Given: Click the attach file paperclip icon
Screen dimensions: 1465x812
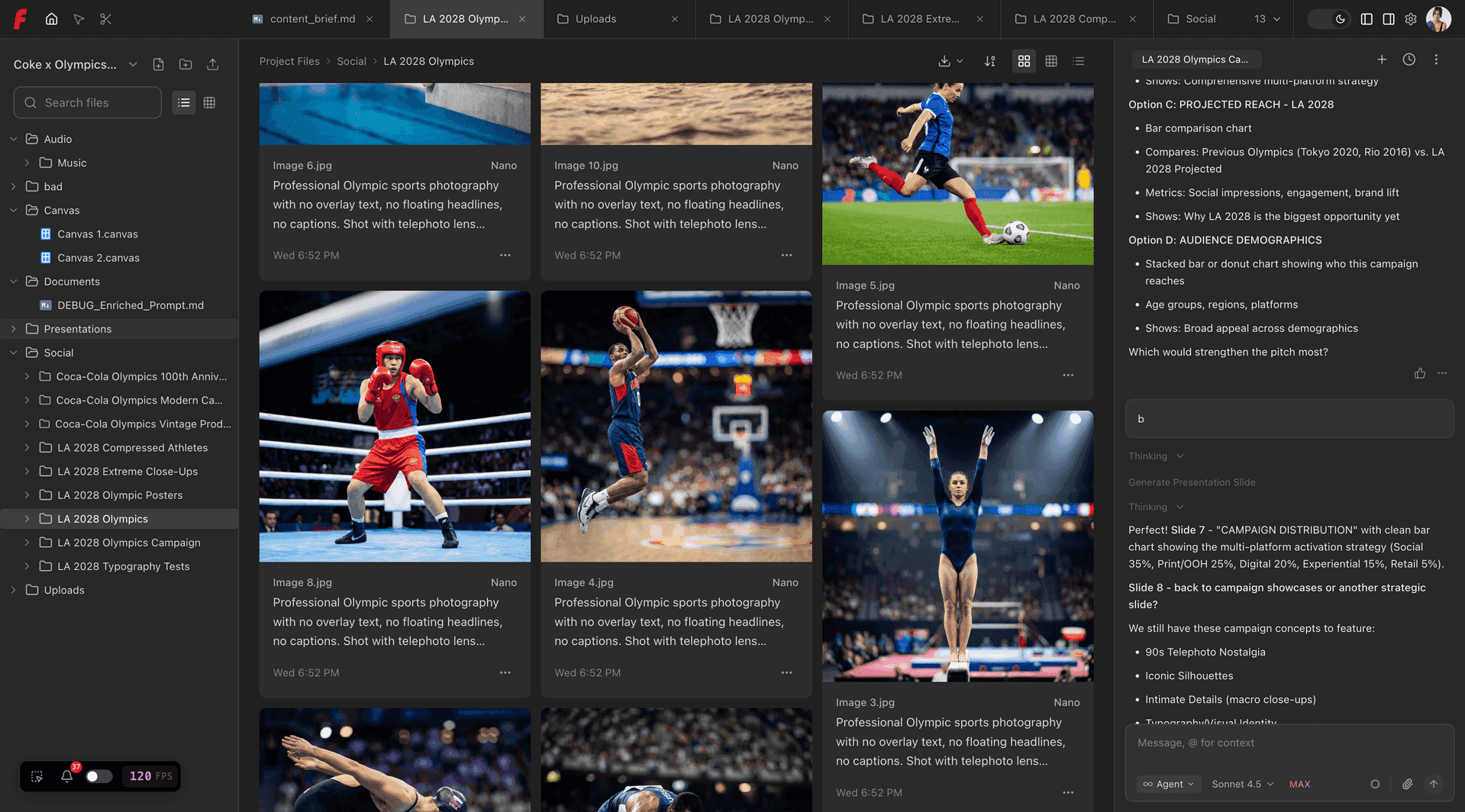Looking at the screenshot, I should pyautogui.click(x=1407, y=784).
